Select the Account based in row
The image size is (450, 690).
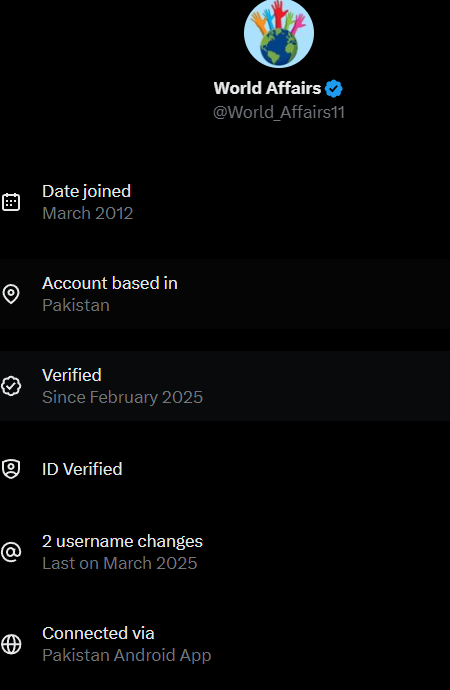225,294
